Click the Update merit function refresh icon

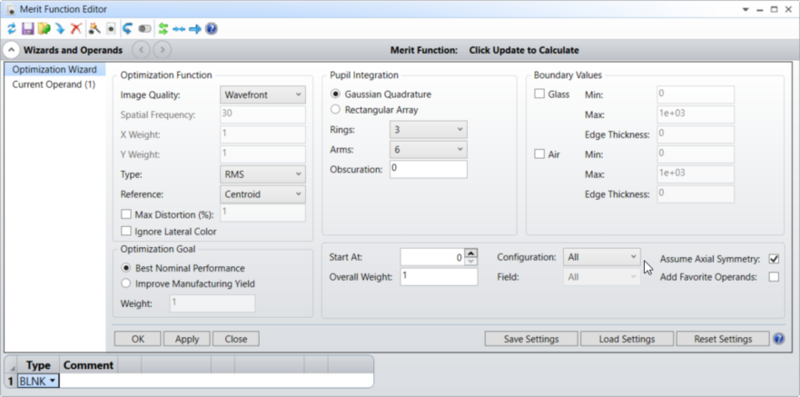click(11, 29)
